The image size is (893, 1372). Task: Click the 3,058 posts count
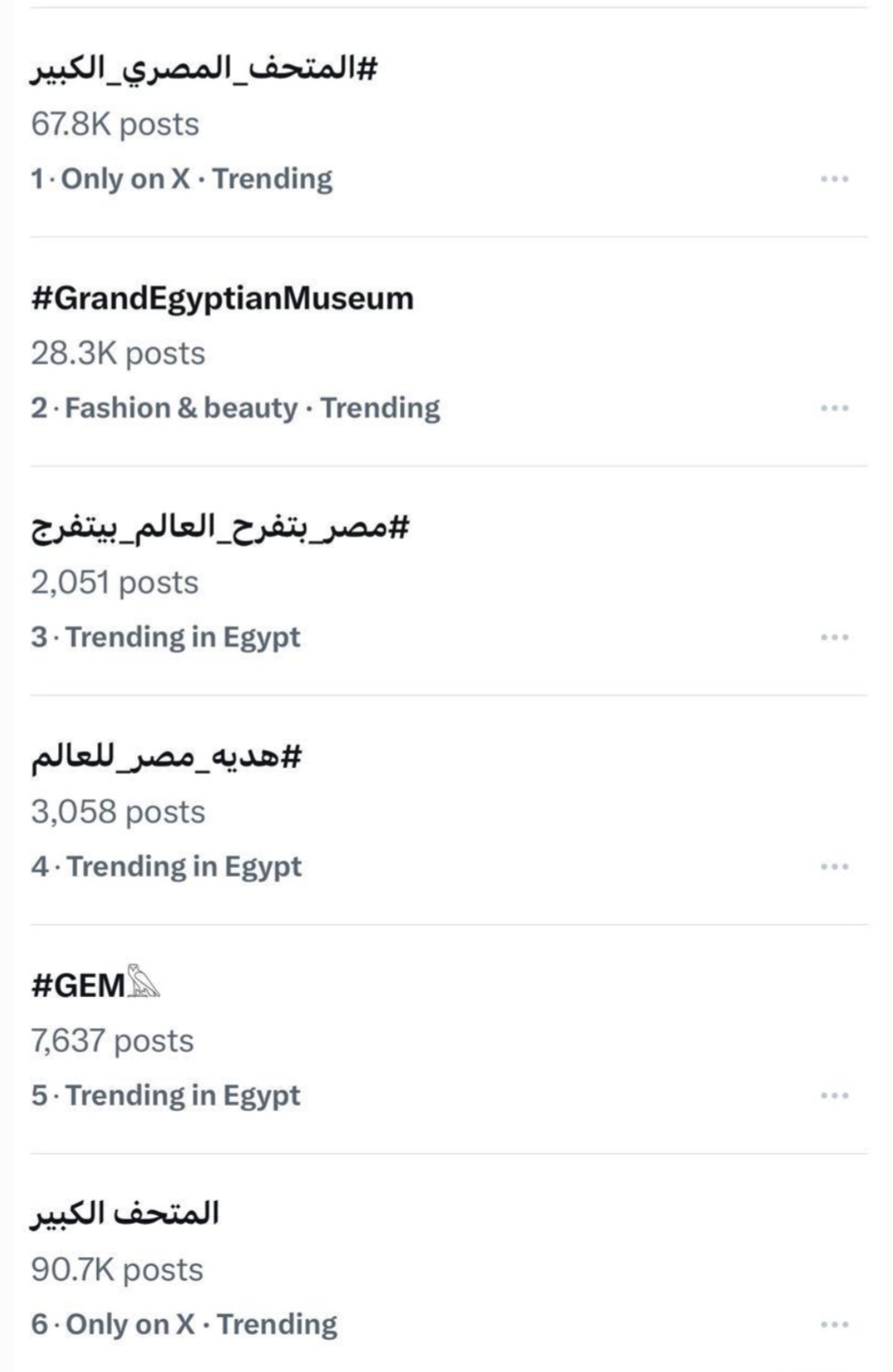tap(118, 811)
